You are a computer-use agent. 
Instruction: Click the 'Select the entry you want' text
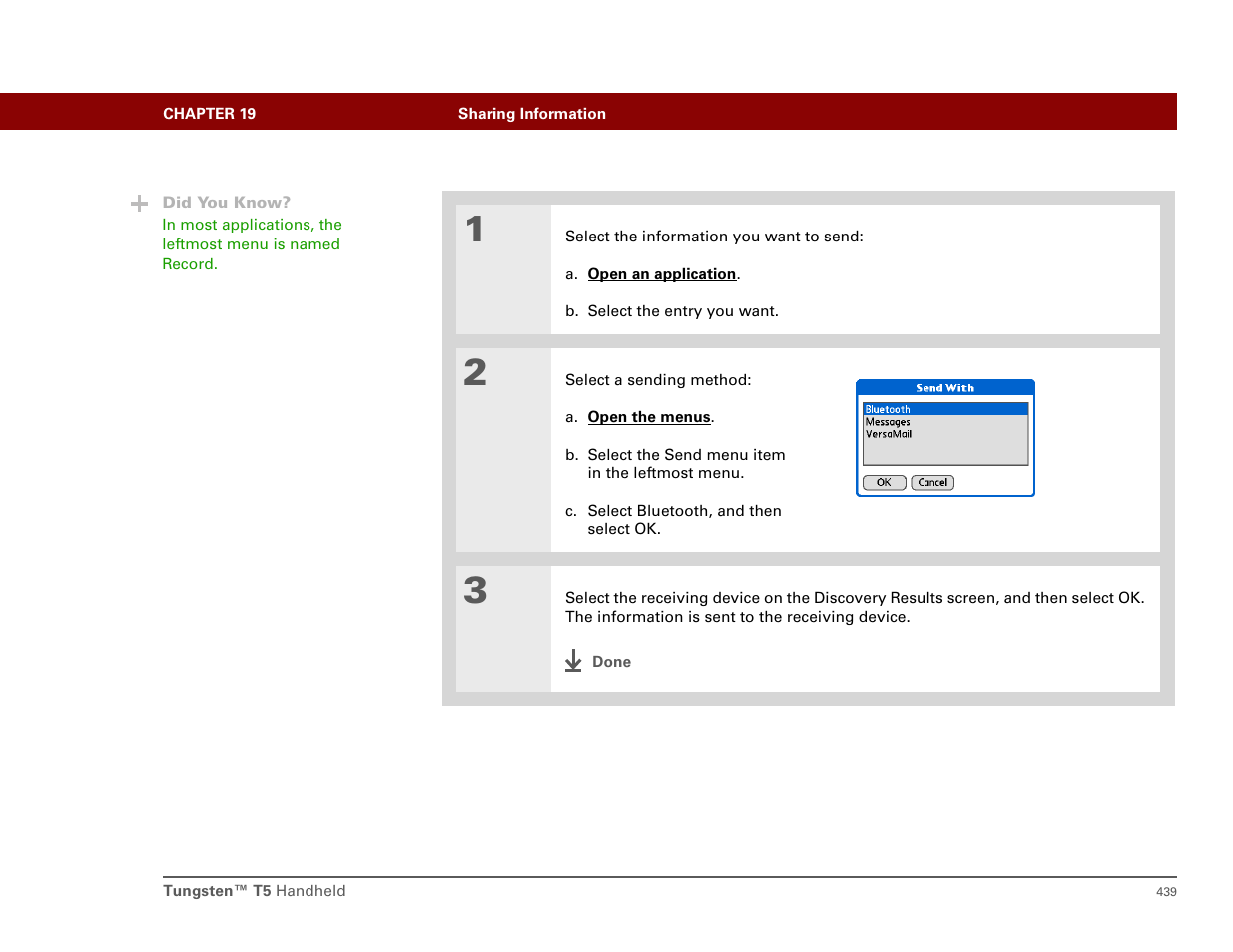pyautogui.click(x=683, y=311)
